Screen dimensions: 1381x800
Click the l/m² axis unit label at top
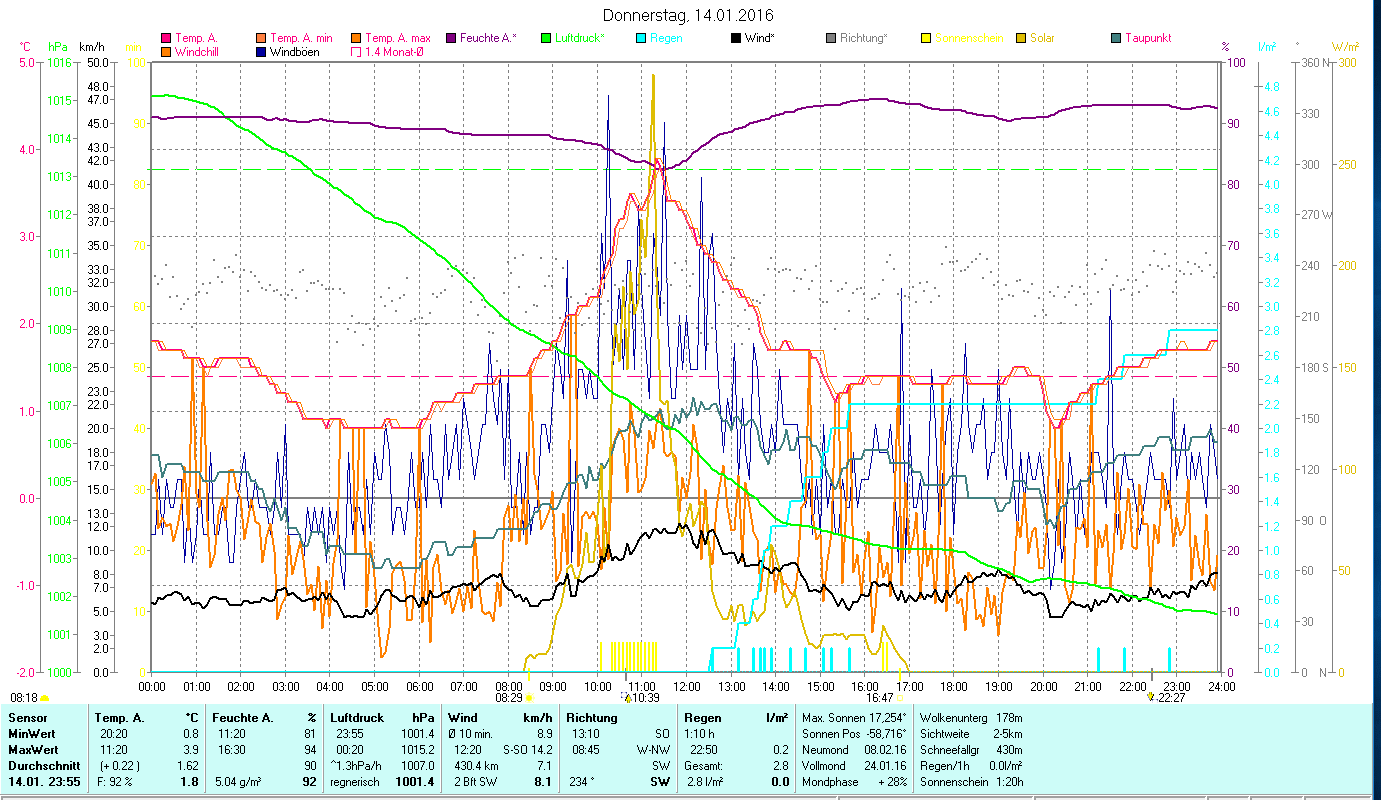(x=1266, y=47)
